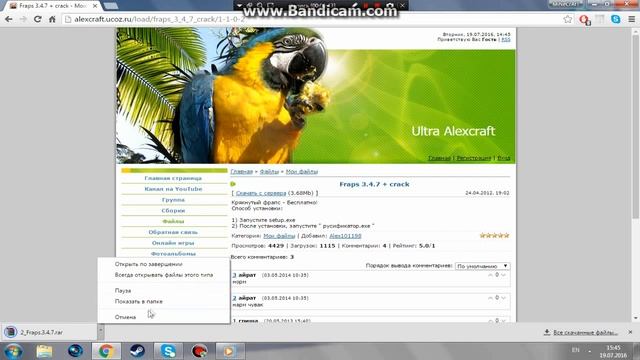Click the 'Fraps 3.4.7 + crack' title text

pos(374,184)
